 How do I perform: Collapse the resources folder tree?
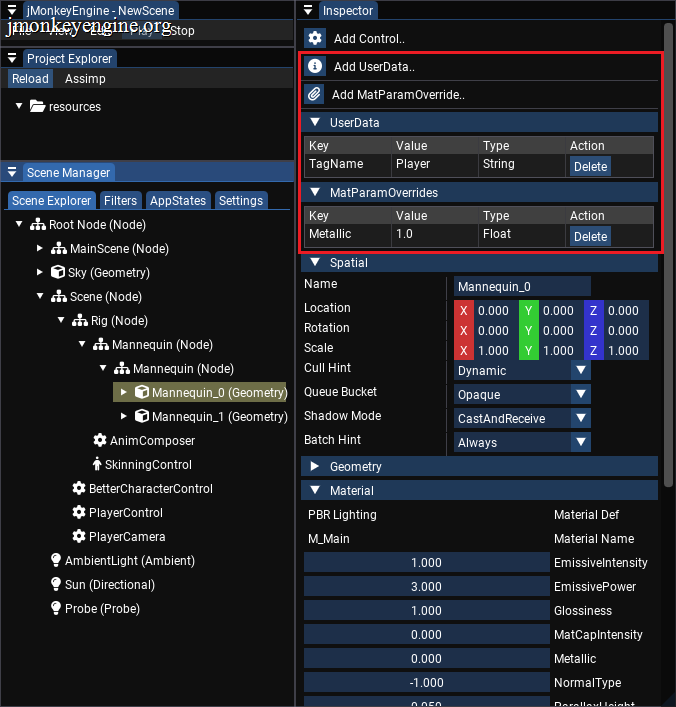click(x=19, y=106)
